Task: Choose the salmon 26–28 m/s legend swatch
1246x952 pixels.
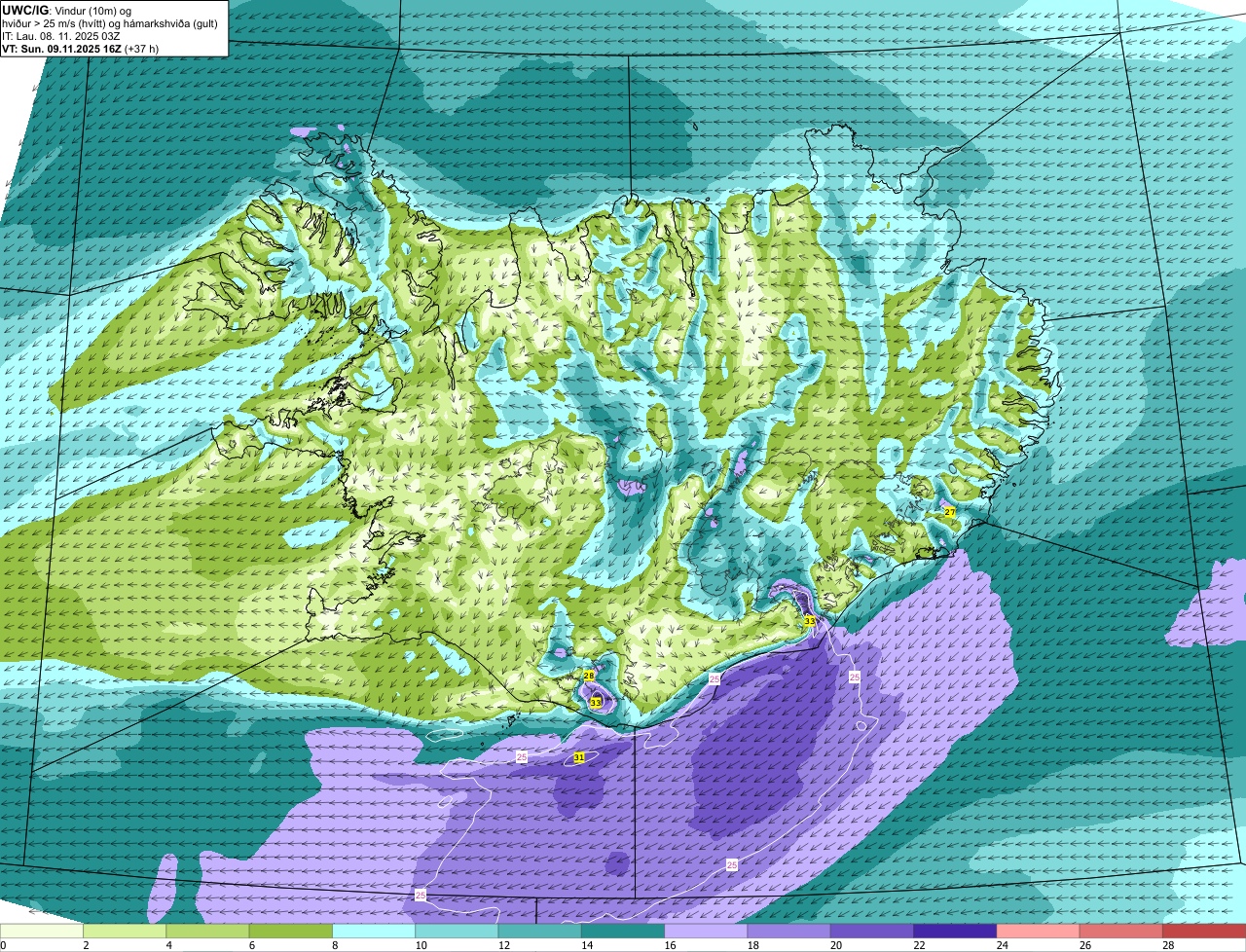Action: pos(1121,931)
